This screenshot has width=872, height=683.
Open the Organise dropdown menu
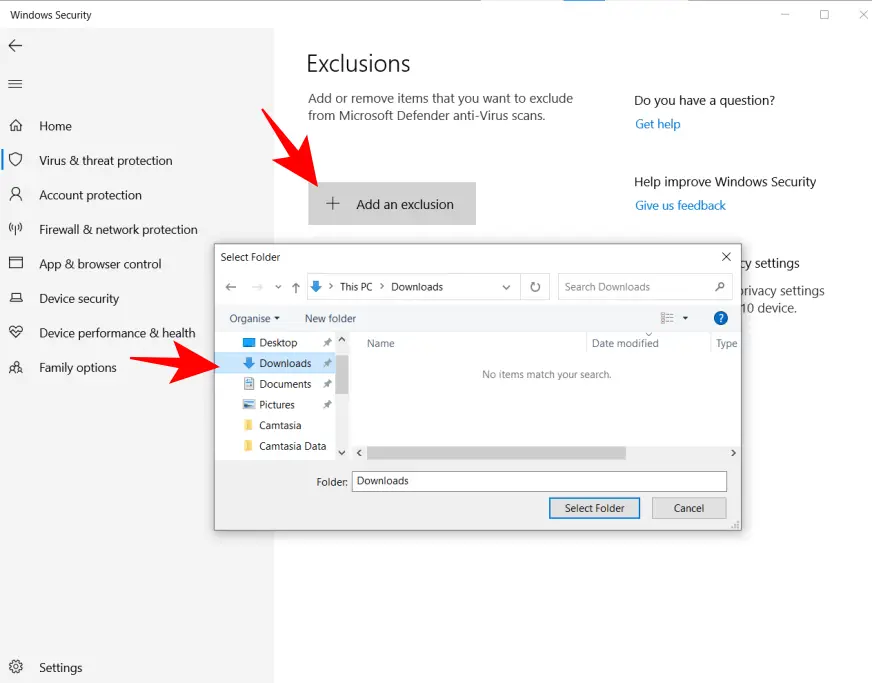click(x=254, y=318)
